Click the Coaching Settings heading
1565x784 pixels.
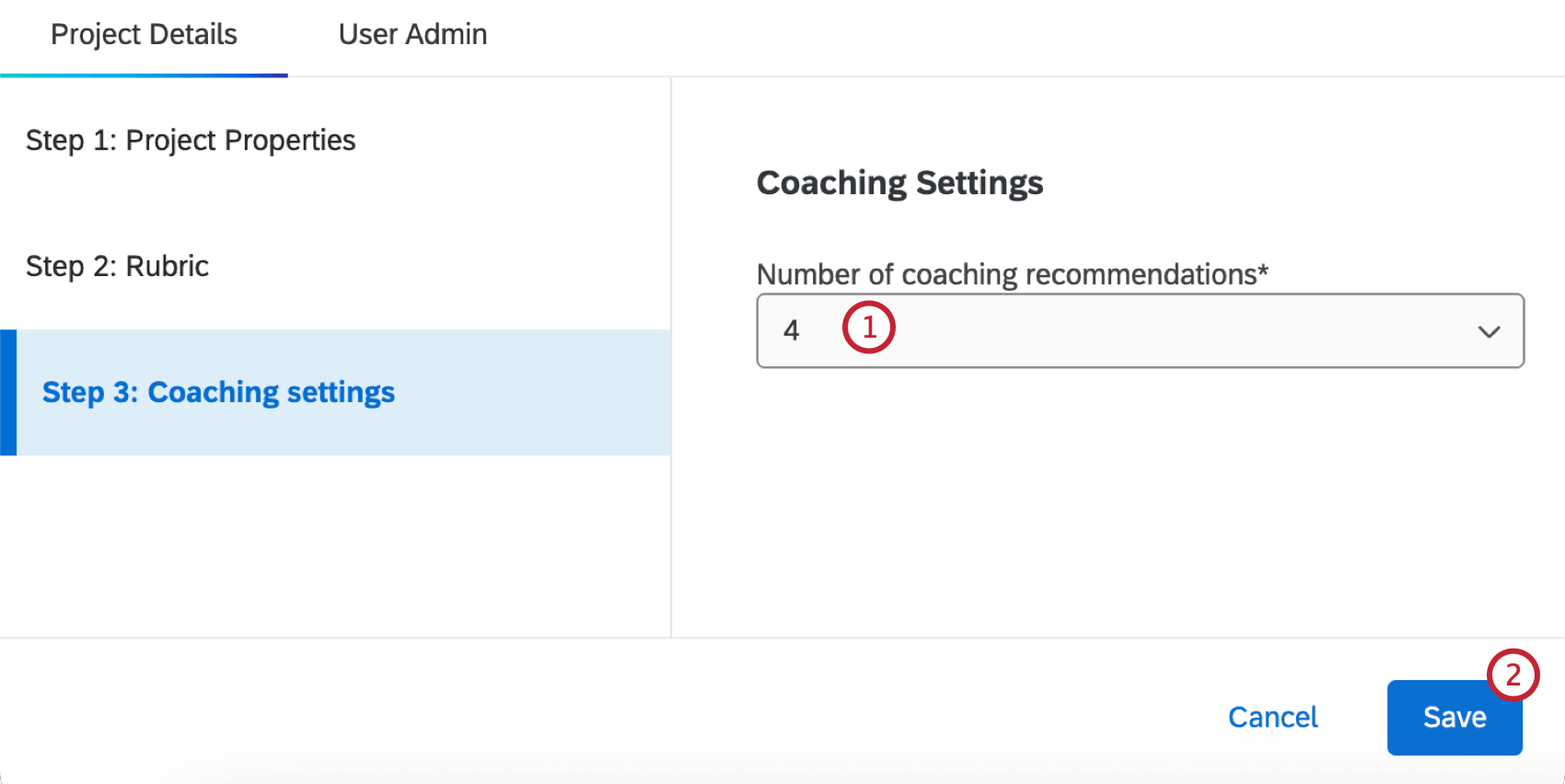coord(899,183)
